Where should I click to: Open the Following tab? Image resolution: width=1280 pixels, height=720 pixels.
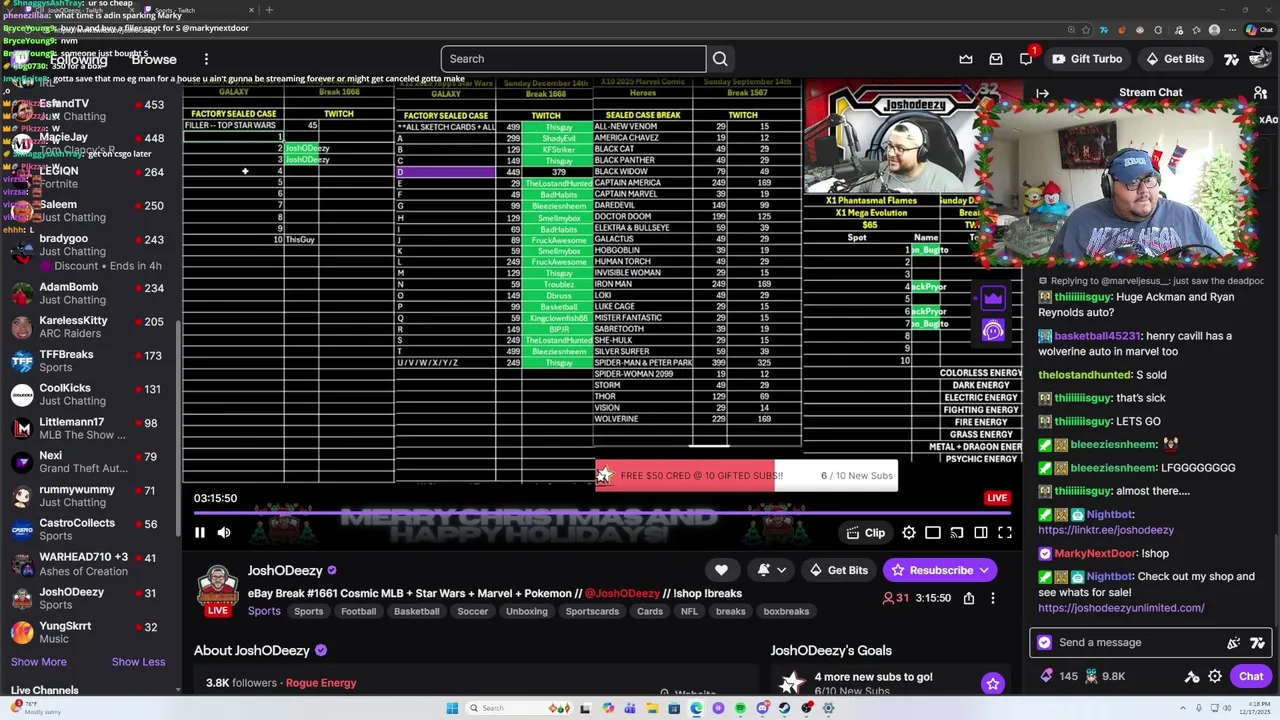click(78, 59)
